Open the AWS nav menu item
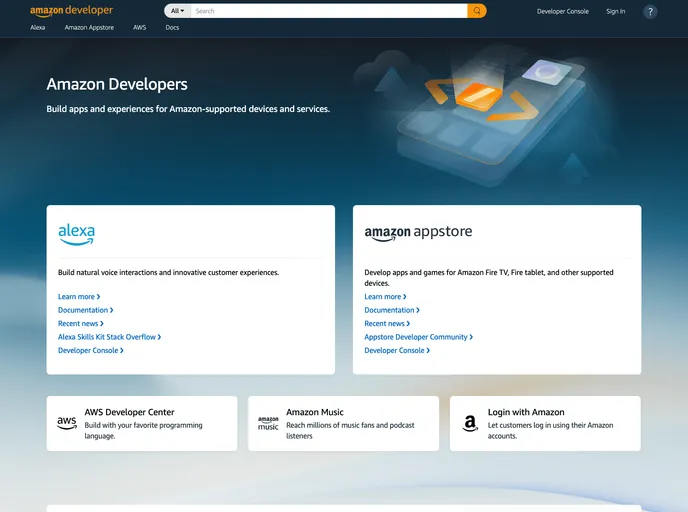The height and width of the screenshot is (512, 688). tap(140, 27)
